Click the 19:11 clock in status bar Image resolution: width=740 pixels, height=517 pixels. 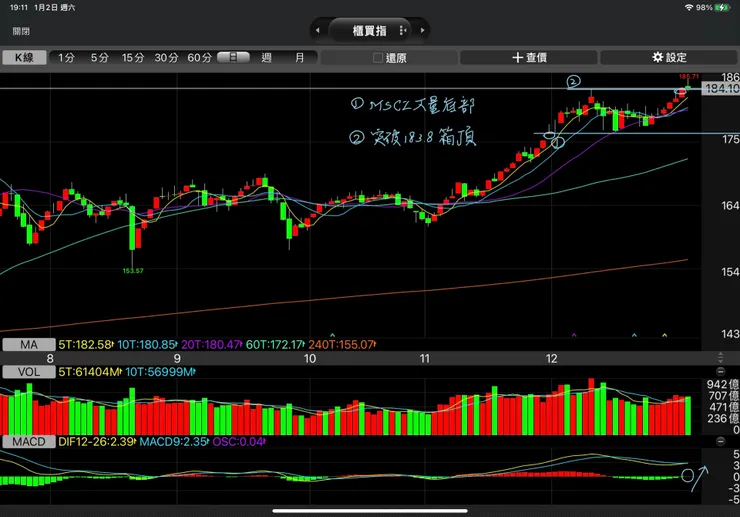(19, 8)
